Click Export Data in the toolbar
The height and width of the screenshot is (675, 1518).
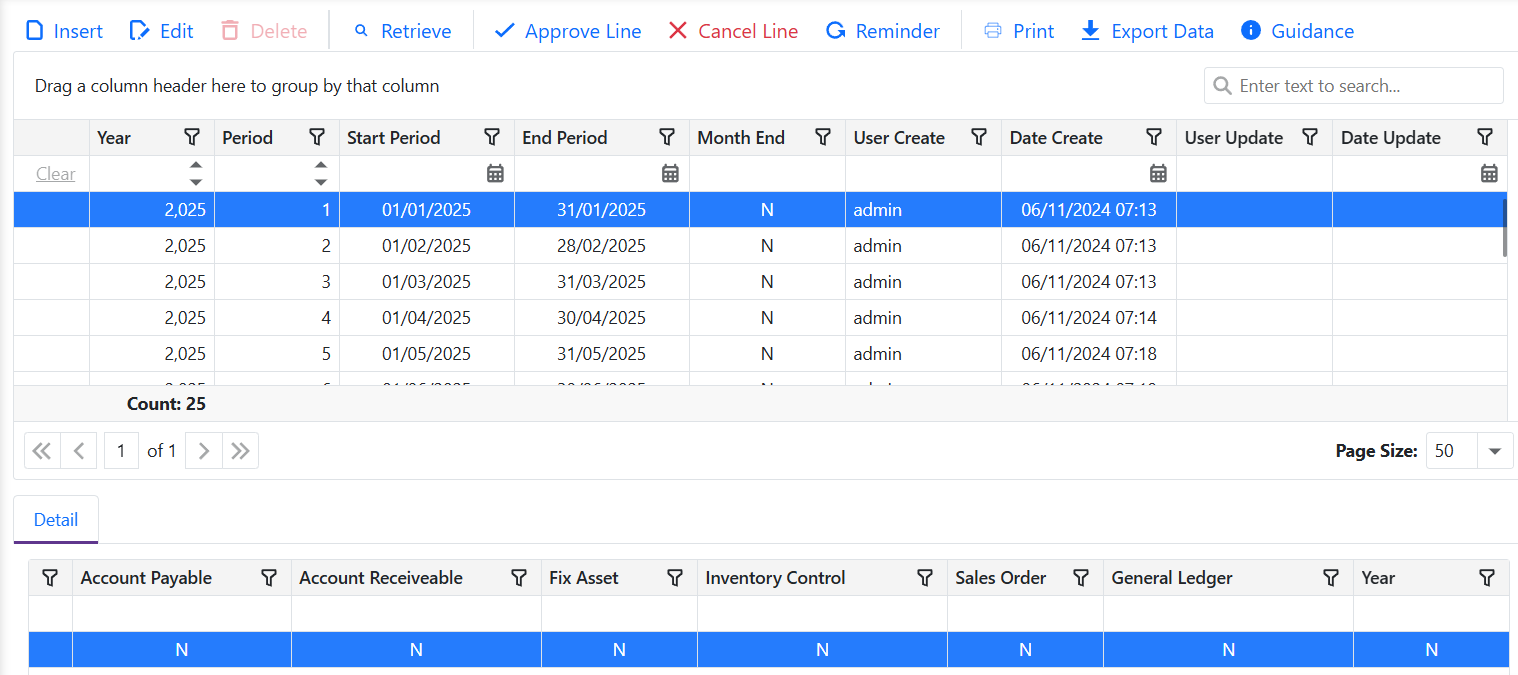tap(1148, 31)
